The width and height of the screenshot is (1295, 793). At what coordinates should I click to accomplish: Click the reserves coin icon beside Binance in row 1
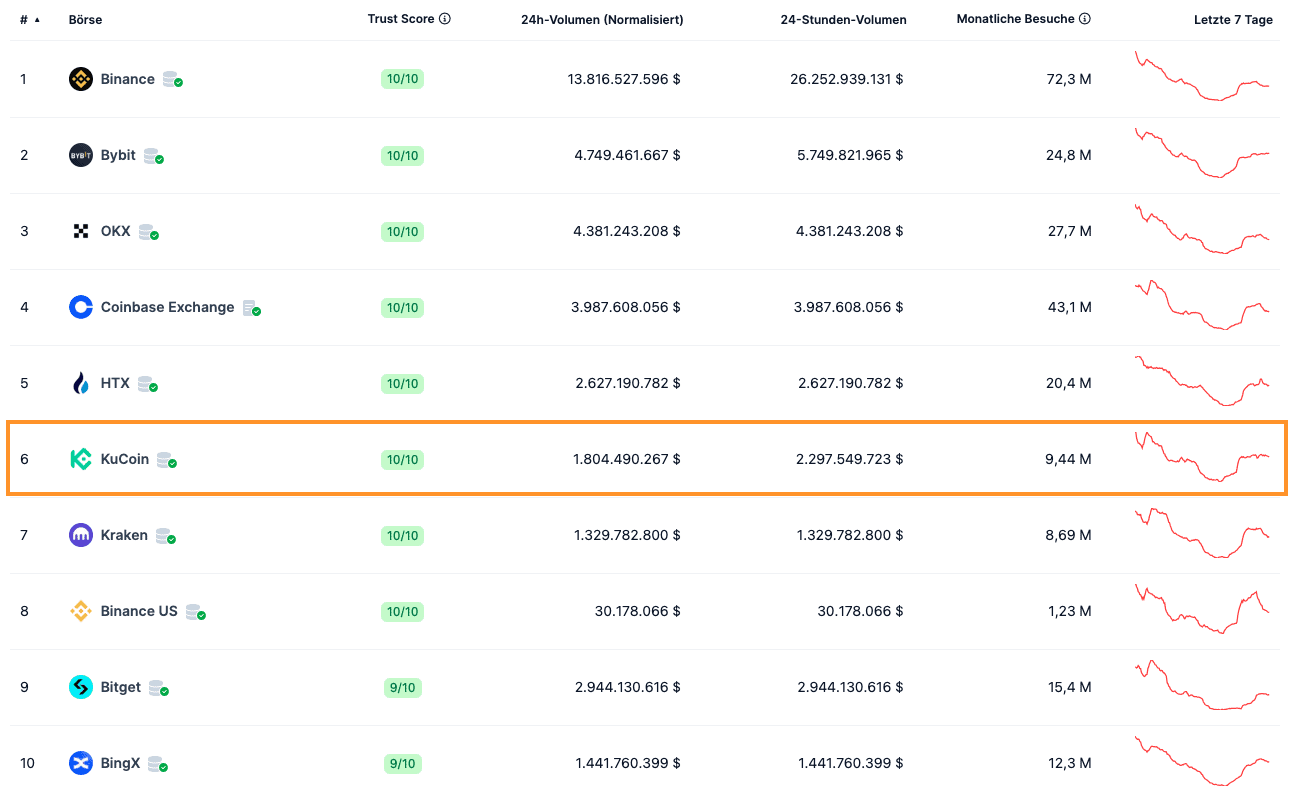(x=172, y=80)
